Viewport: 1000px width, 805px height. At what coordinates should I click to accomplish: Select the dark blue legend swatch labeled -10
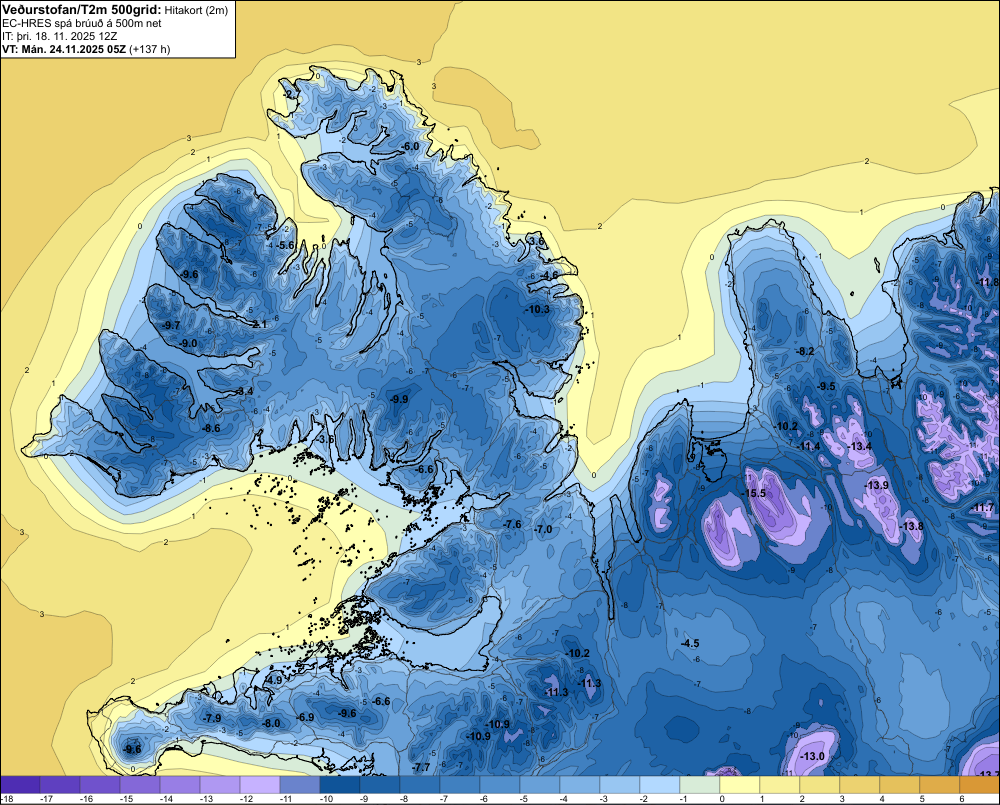pos(340,785)
